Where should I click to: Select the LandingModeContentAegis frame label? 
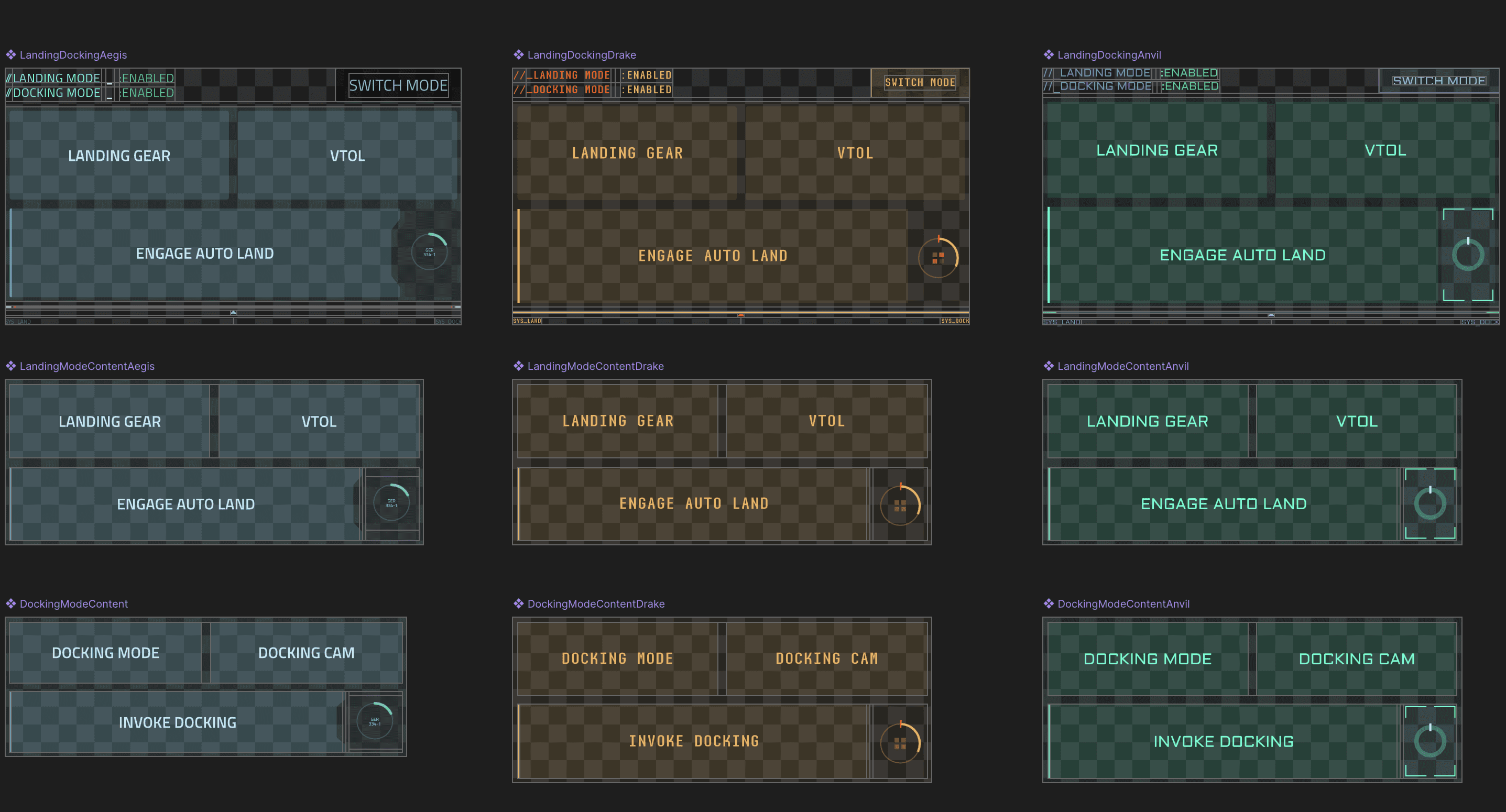86,366
